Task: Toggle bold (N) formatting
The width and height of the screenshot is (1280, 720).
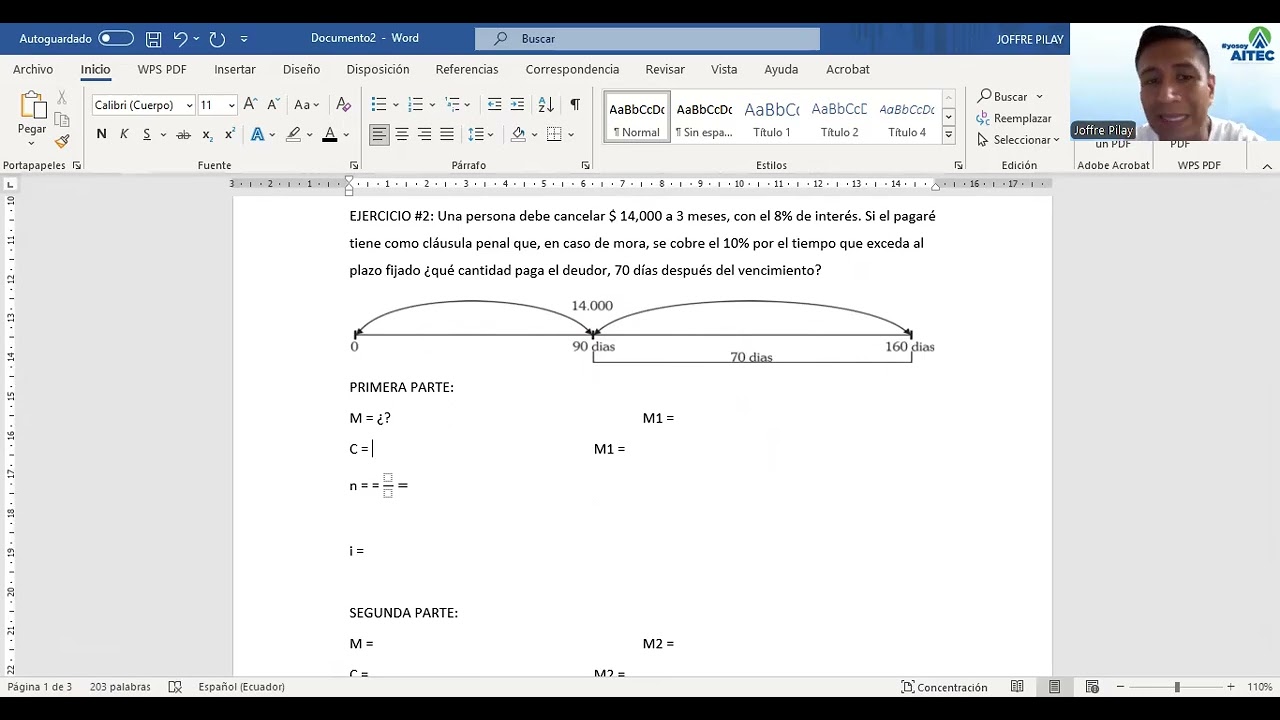Action: click(x=101, y=134)
